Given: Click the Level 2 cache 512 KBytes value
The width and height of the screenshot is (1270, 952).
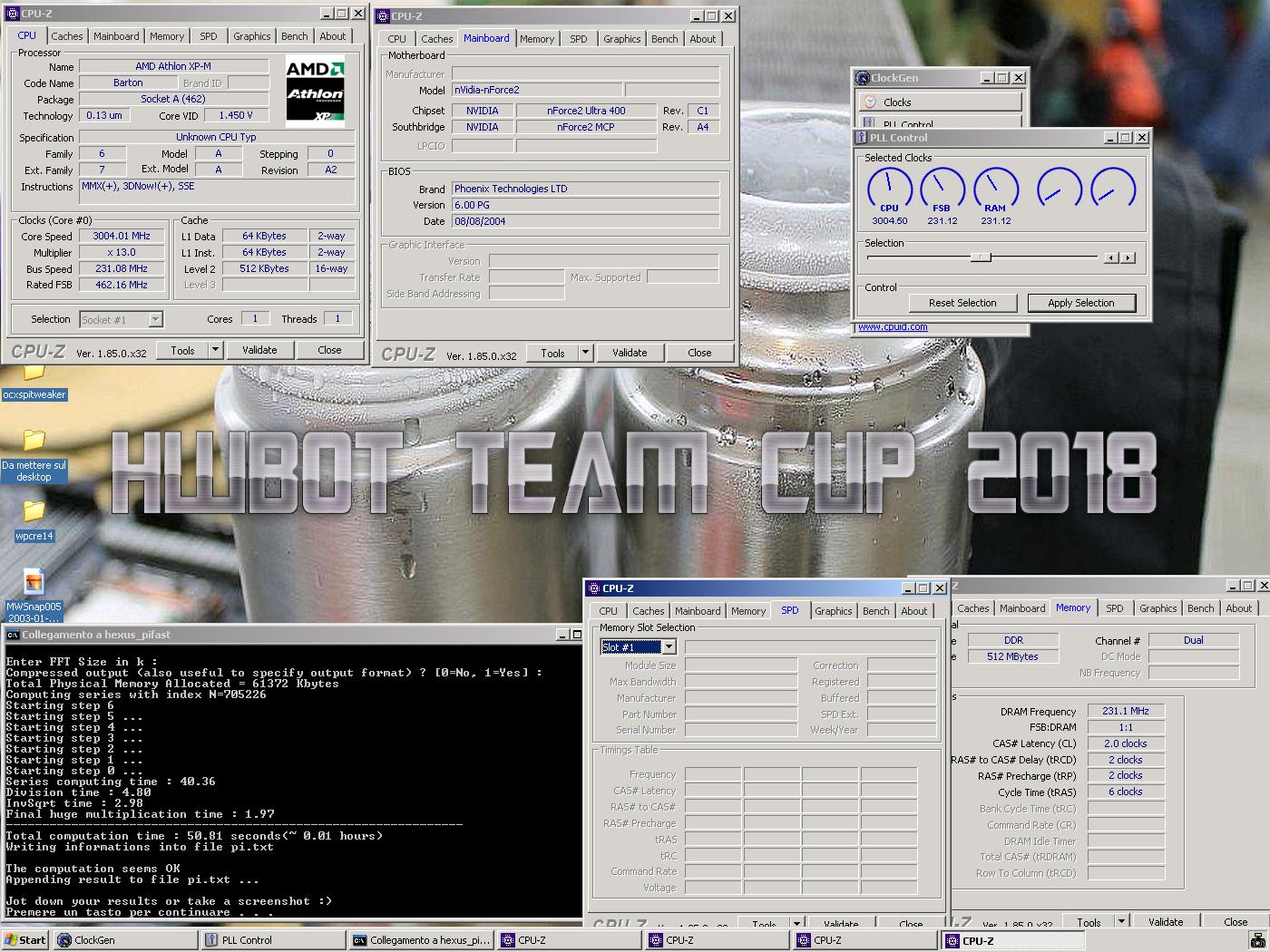Looking at the screenshot, I should pos(264,268).
